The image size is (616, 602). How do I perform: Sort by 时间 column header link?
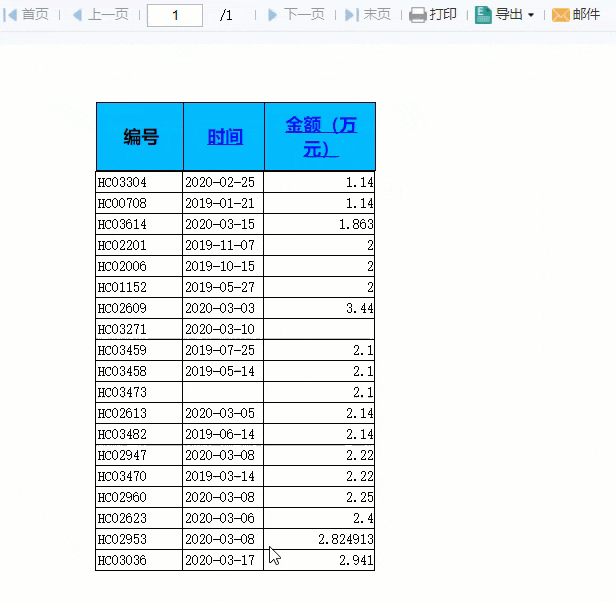tap(225, 137)
